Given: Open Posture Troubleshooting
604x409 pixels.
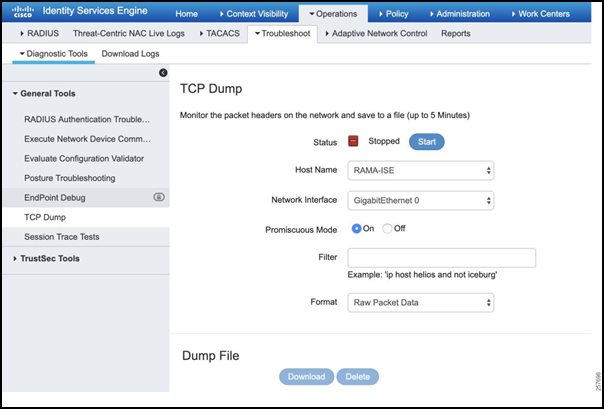Looking at the screenshot, I should tap(70, 178).
